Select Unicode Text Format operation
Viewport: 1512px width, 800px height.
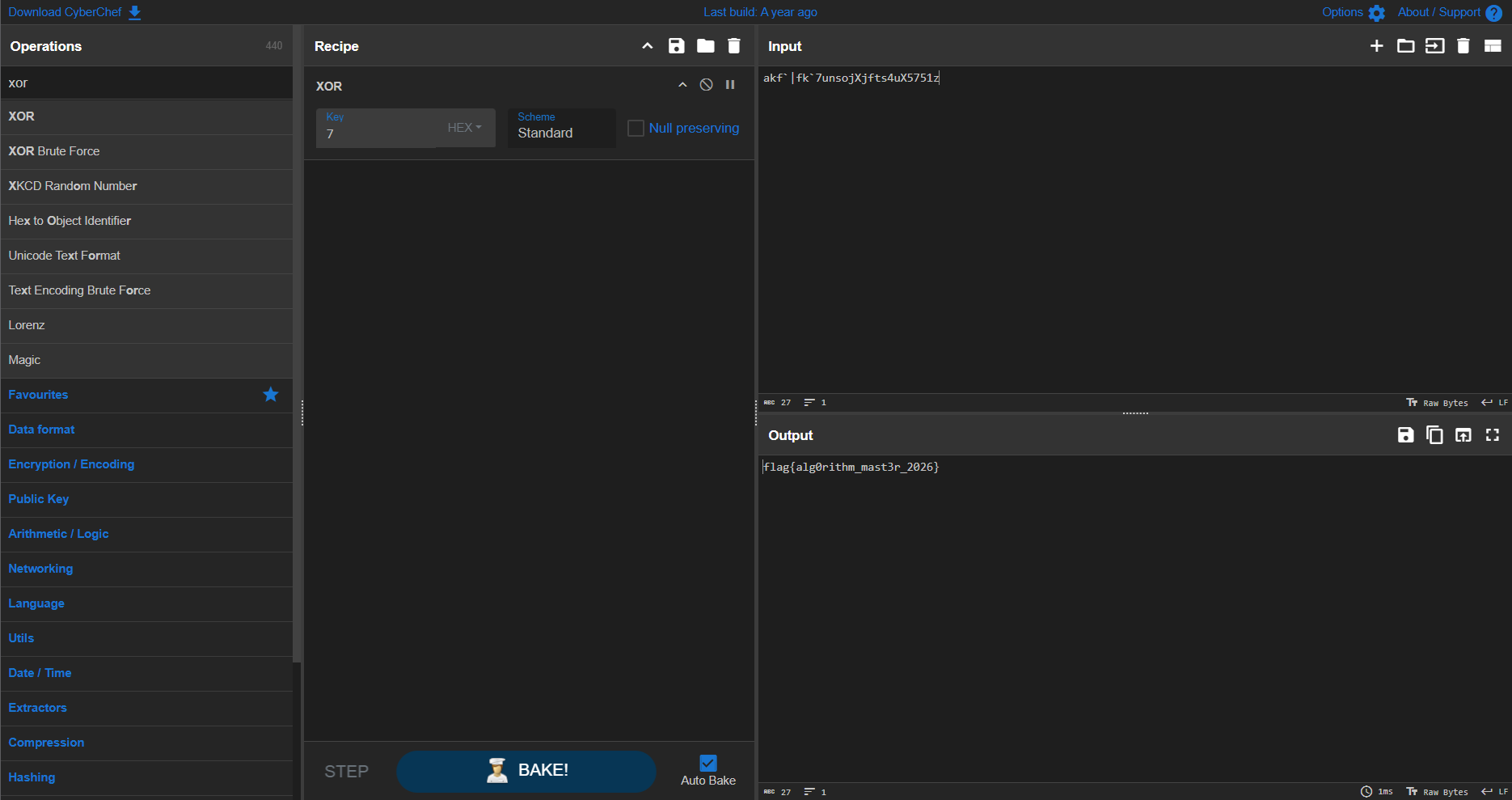point(146,256)
